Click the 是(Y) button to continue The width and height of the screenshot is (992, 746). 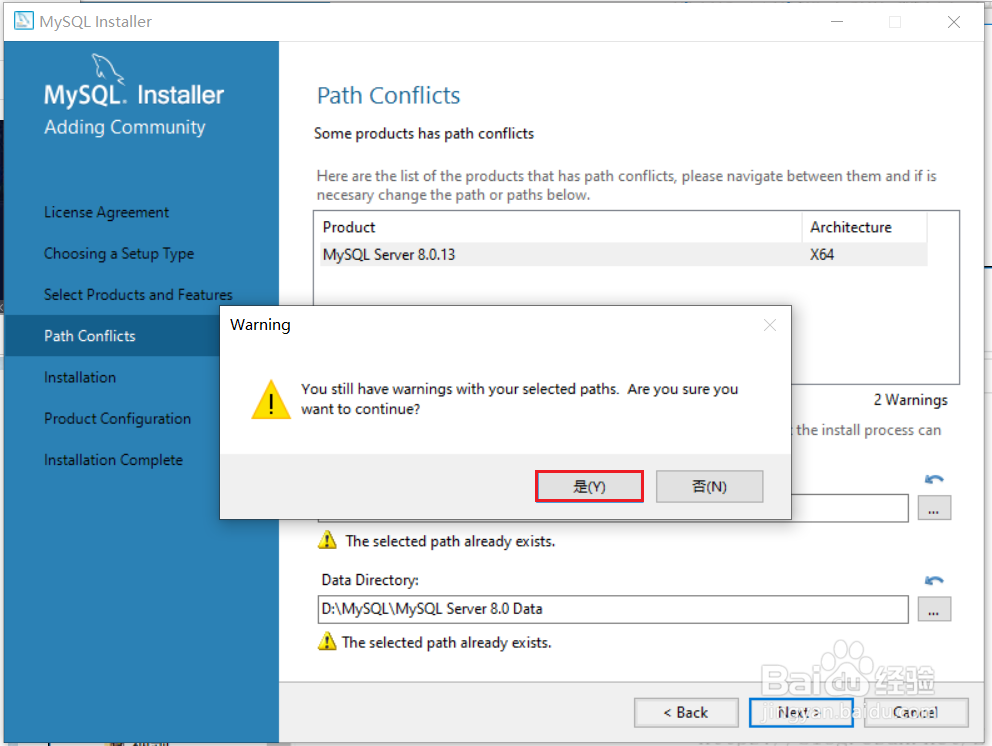click(x=589, y=486)
